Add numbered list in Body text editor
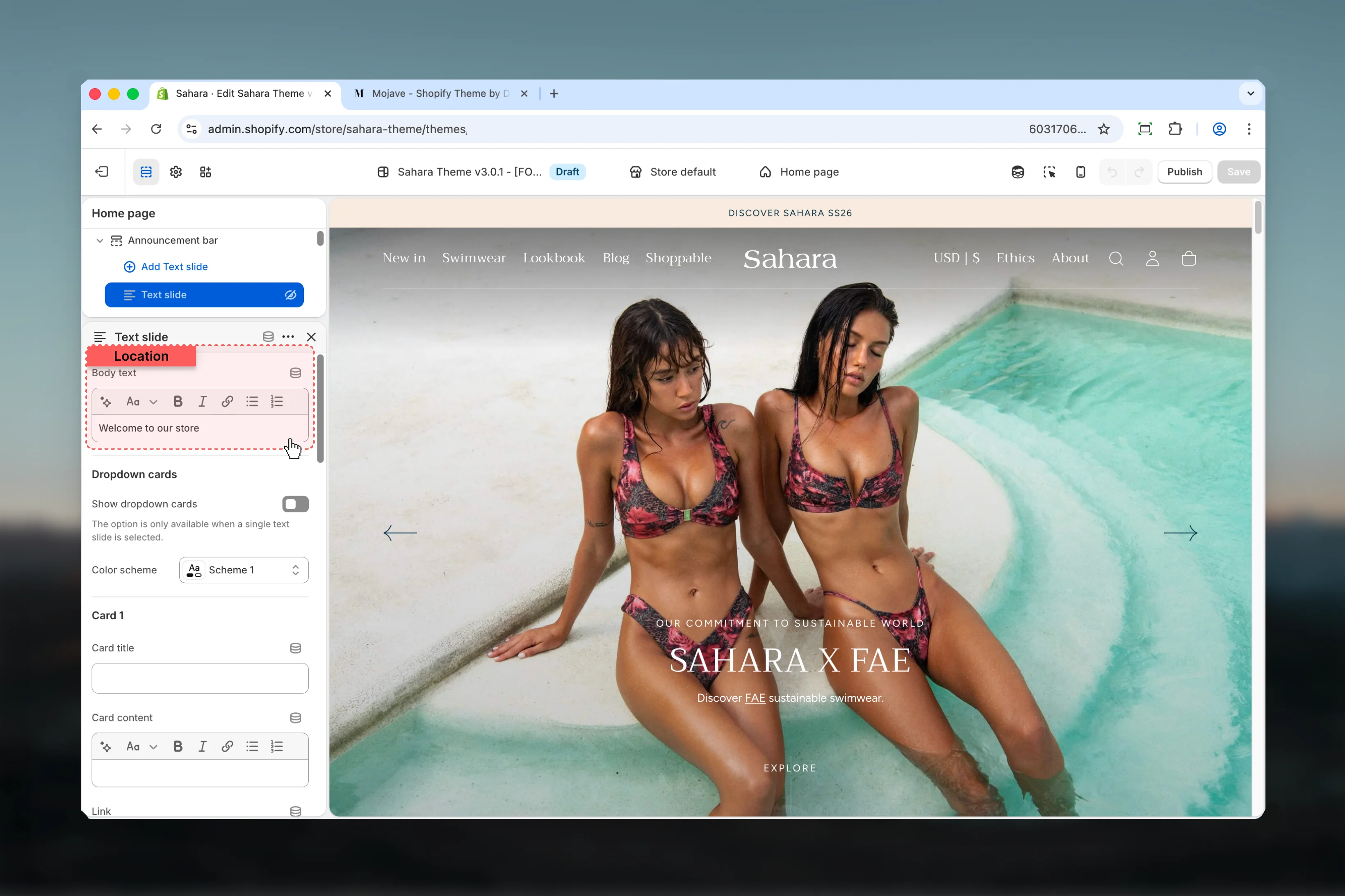 (x=277, y=402)
